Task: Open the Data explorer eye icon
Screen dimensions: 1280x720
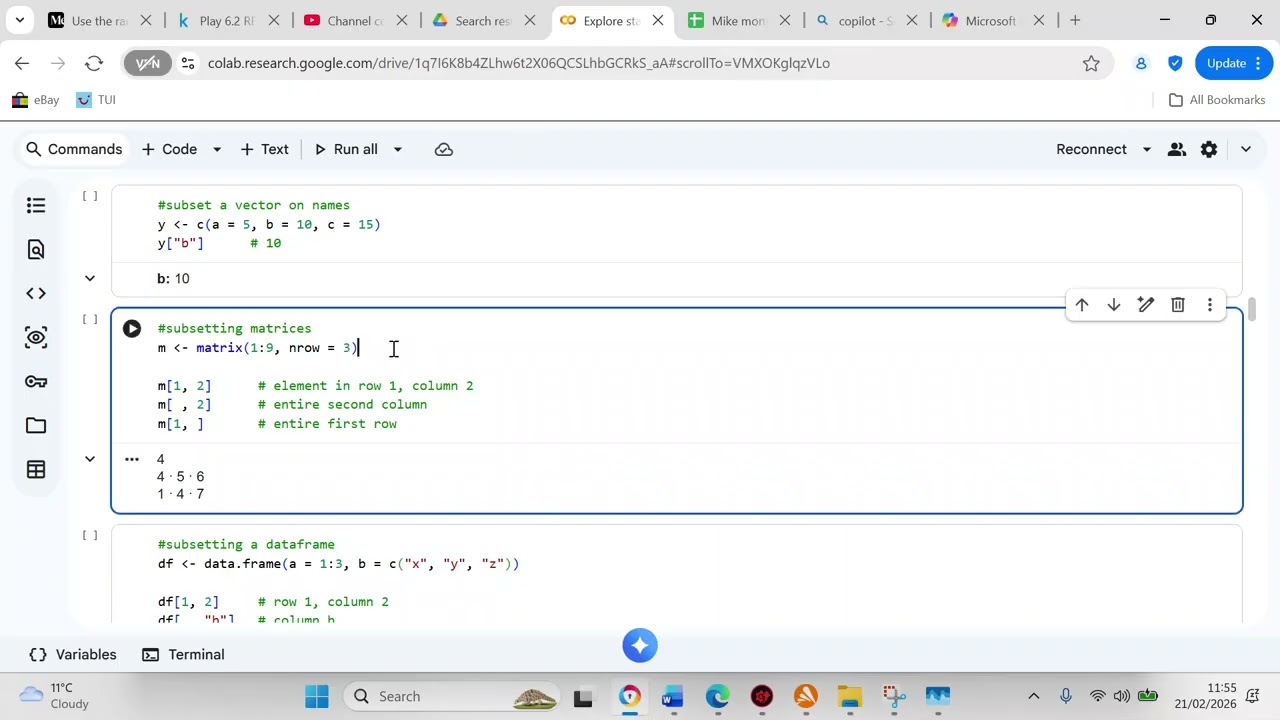Action: pos(36,337)
